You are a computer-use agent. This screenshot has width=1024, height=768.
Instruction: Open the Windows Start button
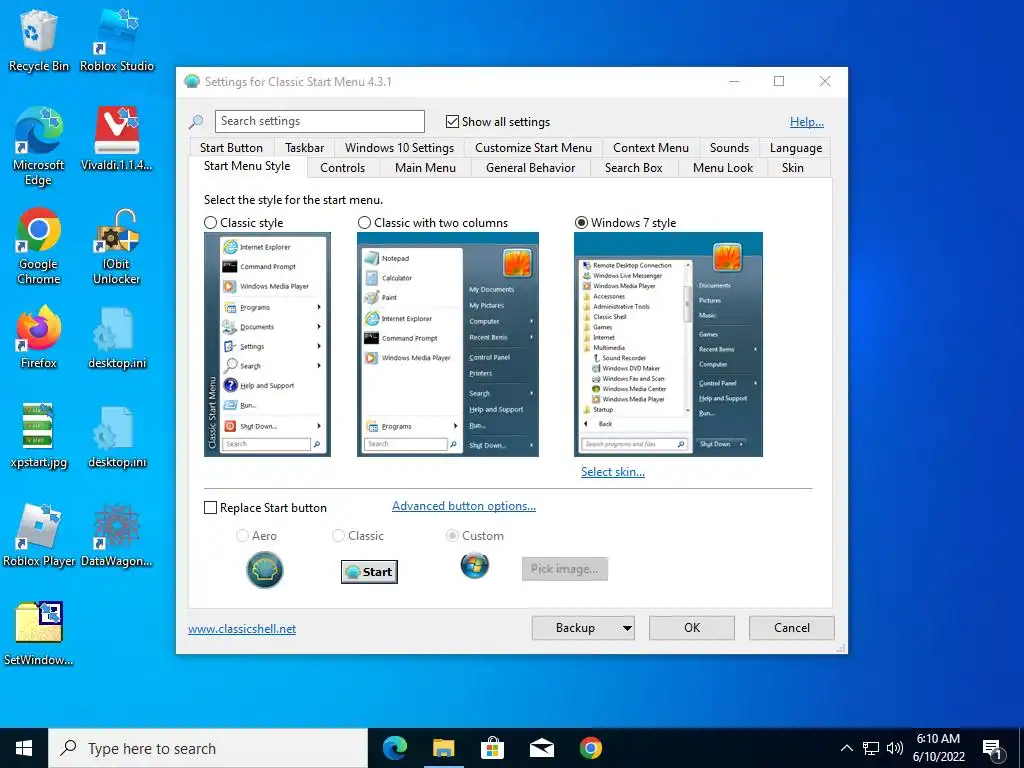(24, 748)
